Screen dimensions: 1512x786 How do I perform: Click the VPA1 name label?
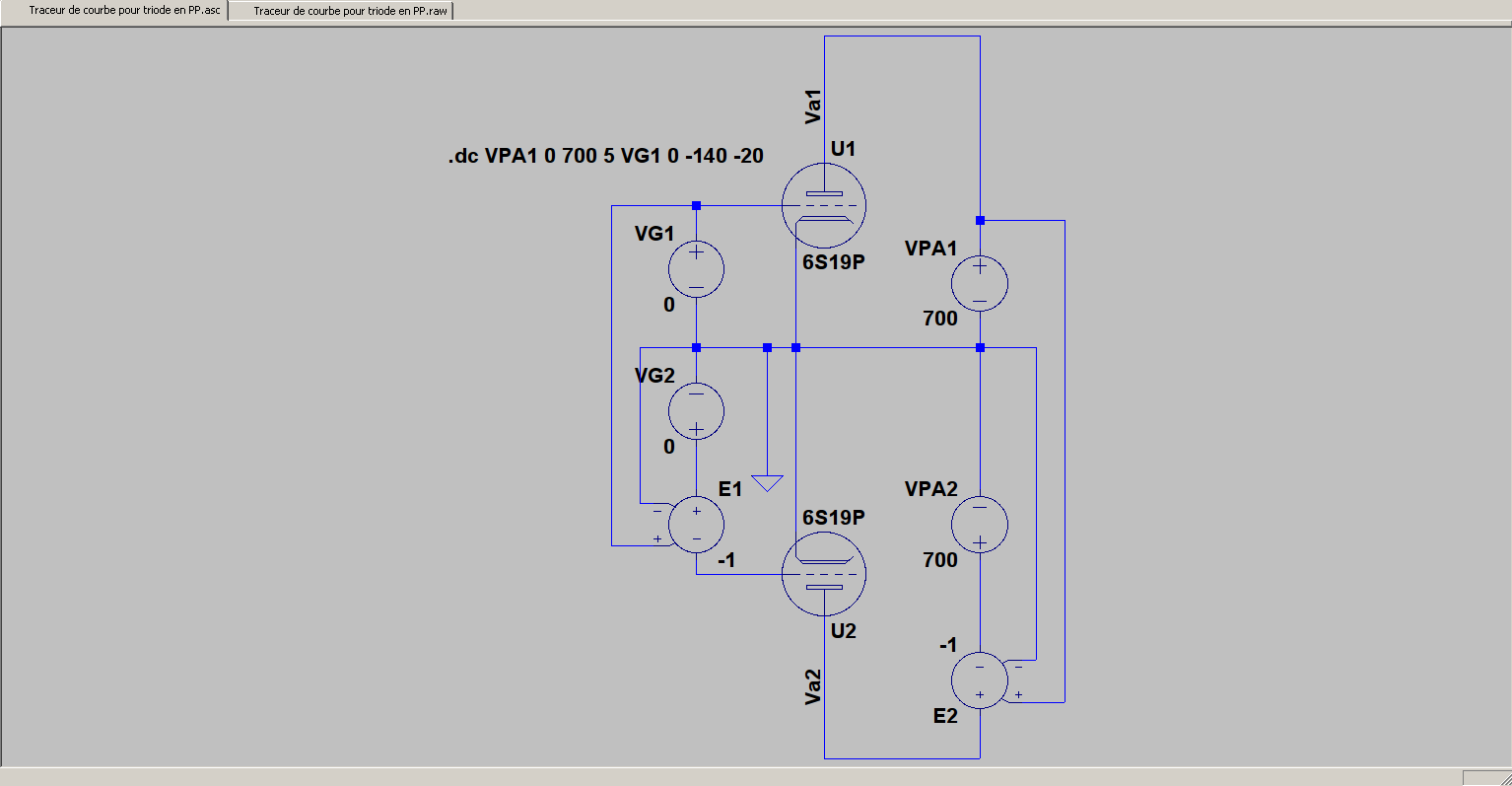931,249
